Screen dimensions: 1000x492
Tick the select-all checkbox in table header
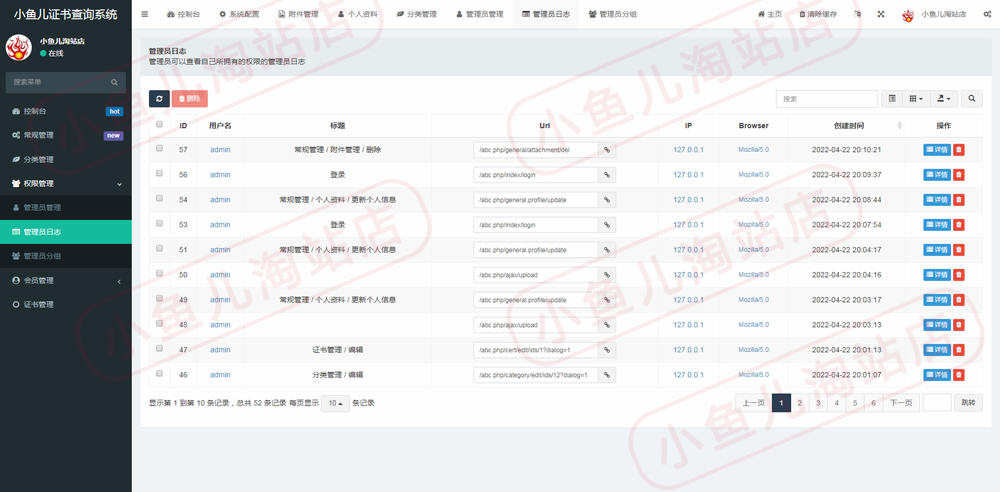pos(159,124)
